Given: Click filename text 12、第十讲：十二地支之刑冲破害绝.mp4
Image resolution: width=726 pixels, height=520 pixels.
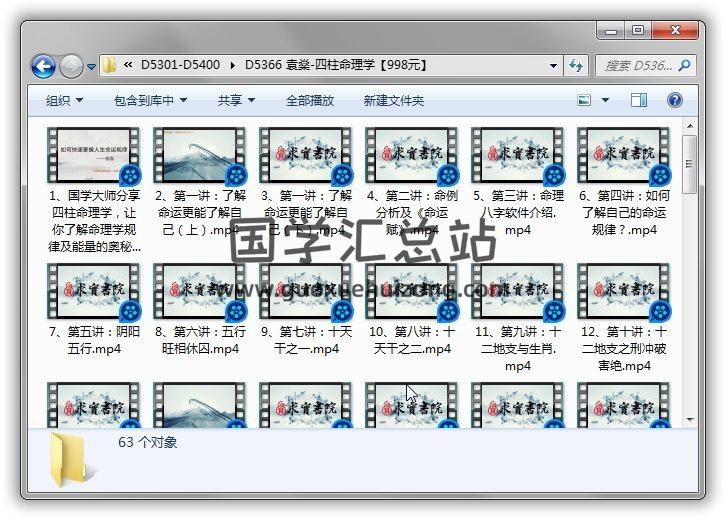Looking at the screenshot, I should click(x=624, y=348).
